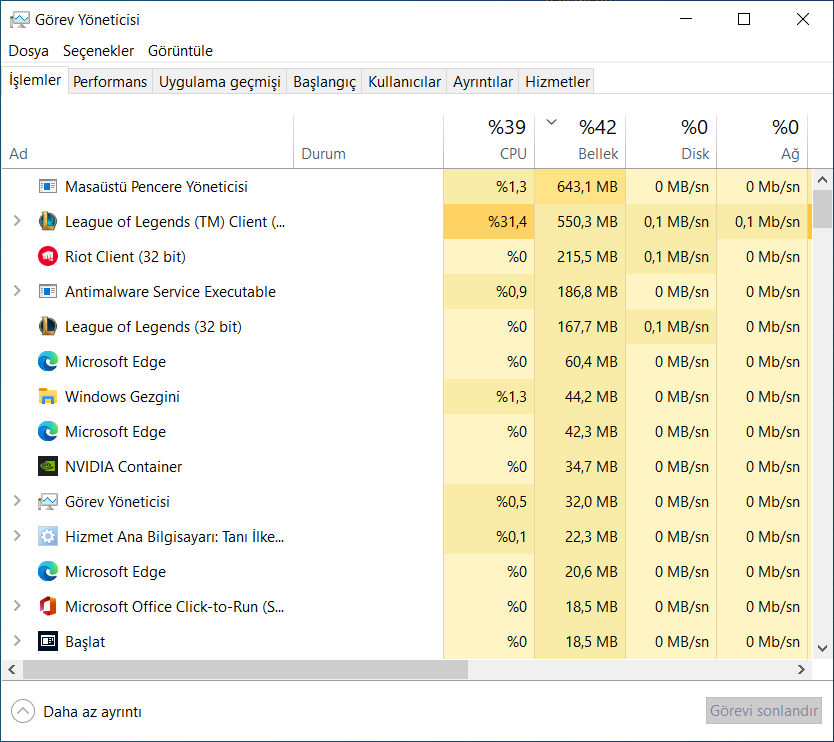Click the Masaüstü Pencere Yöneticisi process icon
This screenshot has width=834, height=742.
click(x=48, y=187)
